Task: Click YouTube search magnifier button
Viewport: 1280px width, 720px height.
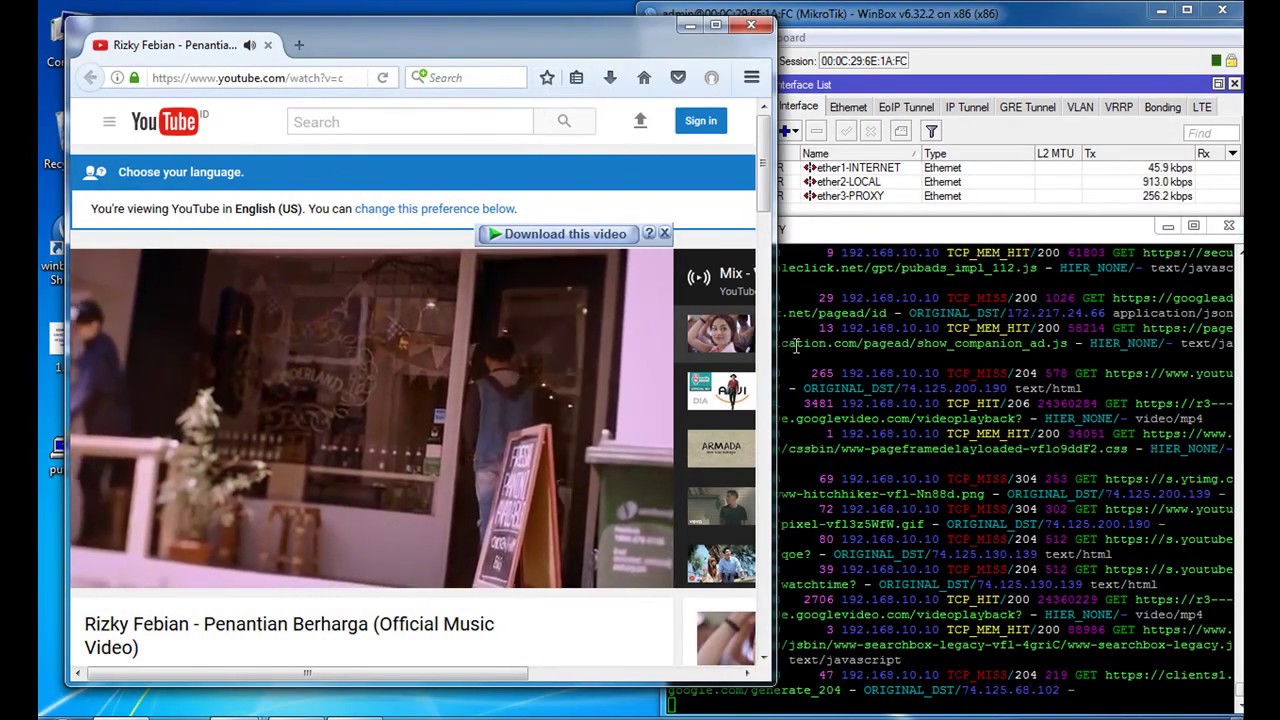Action: tap(564, 122)
